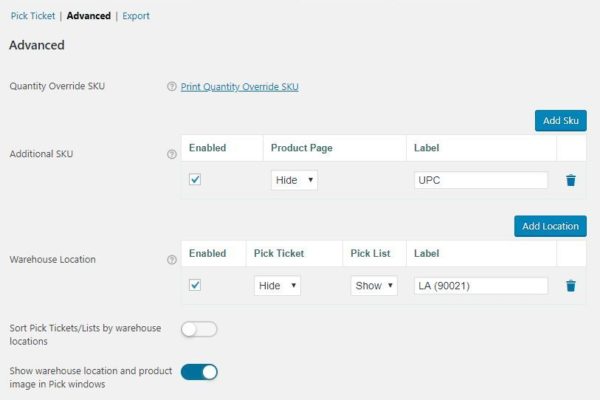Click the UPC label input field
This screenshot has width=600, height=400.
click(x=480, y=181)
